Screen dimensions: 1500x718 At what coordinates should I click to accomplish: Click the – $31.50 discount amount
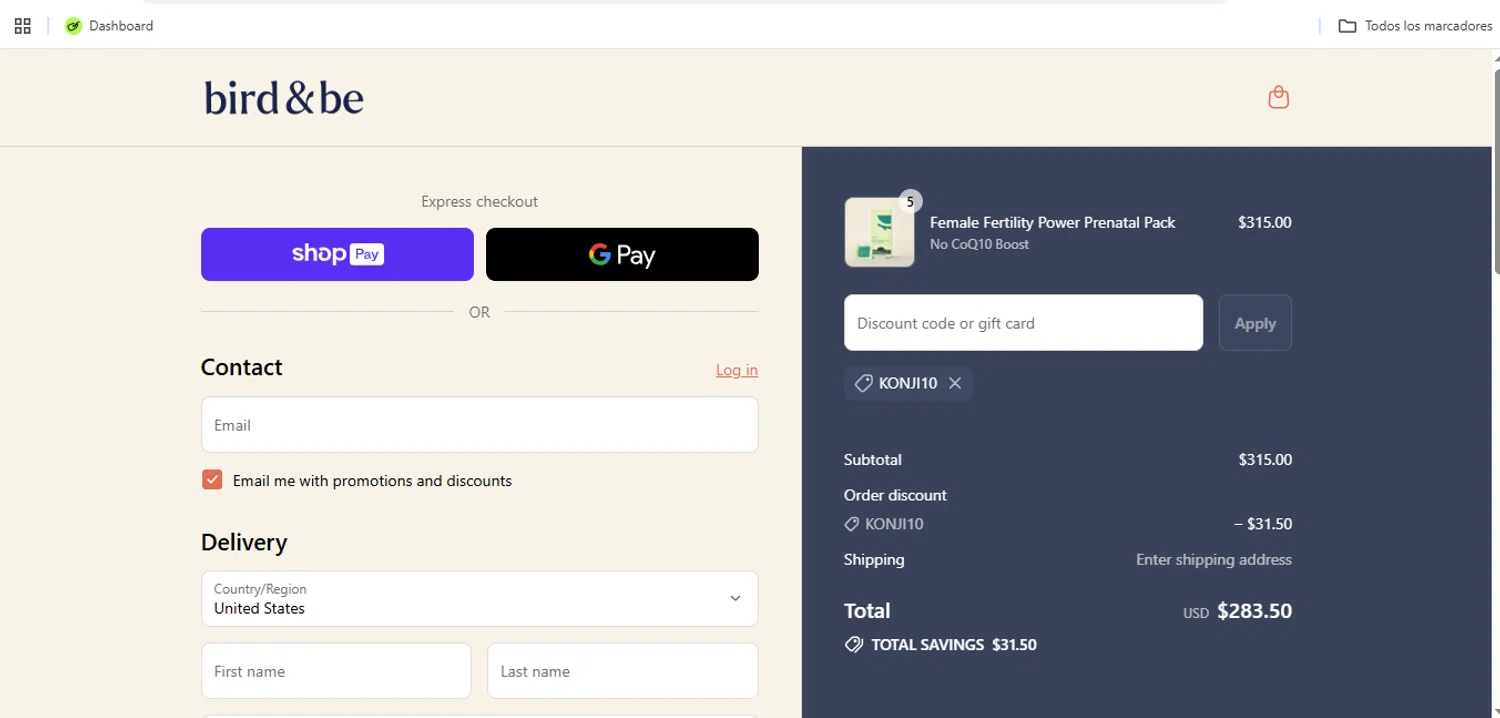[x=1262, y=524]
